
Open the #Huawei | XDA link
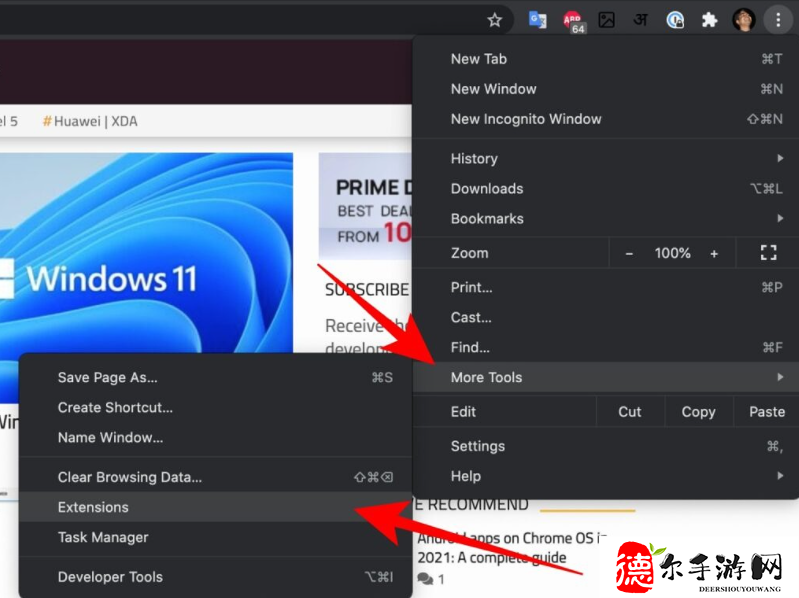tap(90, 121)
